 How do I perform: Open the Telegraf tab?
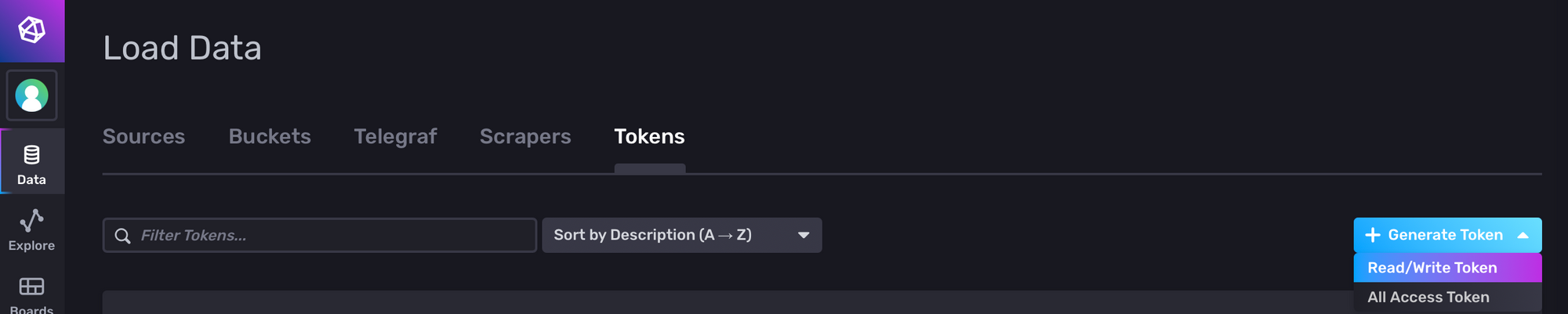(x=395, y=136)
